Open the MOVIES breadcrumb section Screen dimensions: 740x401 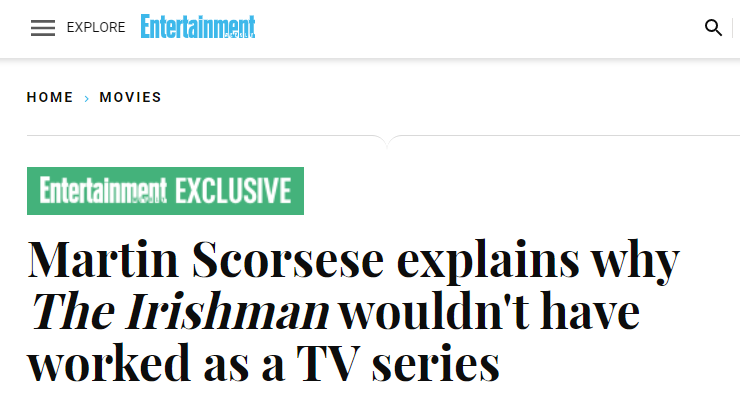tap(130, 97)
